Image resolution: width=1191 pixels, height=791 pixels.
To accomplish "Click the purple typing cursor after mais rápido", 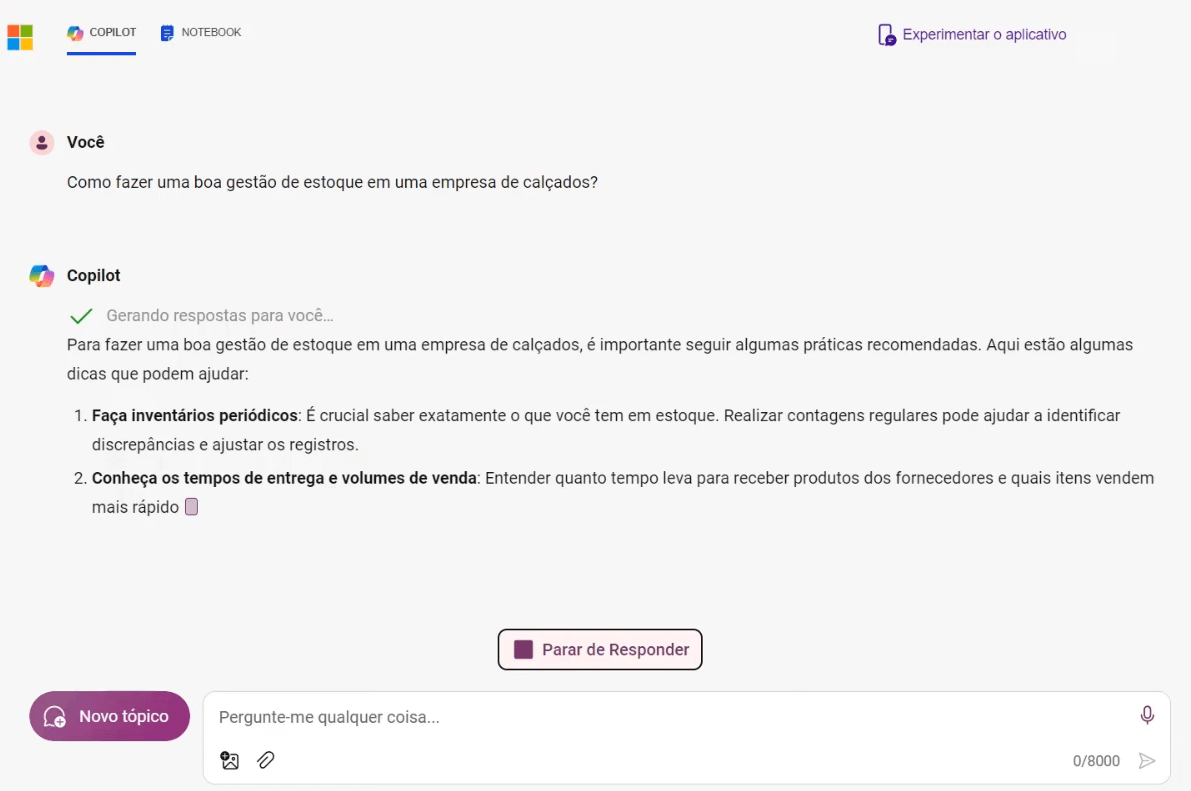I will tap(192, 507).
